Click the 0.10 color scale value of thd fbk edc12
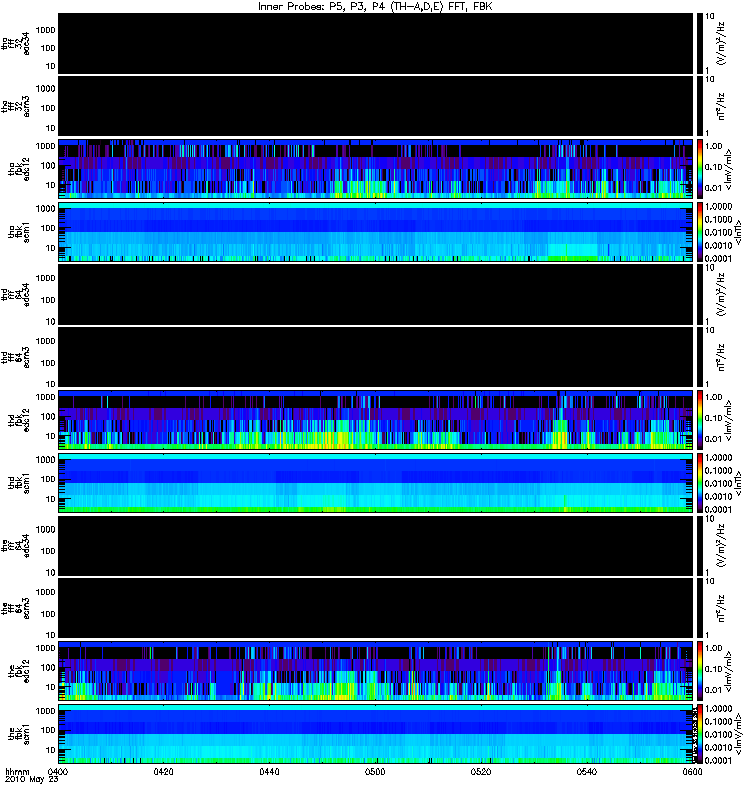Screen dimensions: 750x800 click(x=714, y=418)
